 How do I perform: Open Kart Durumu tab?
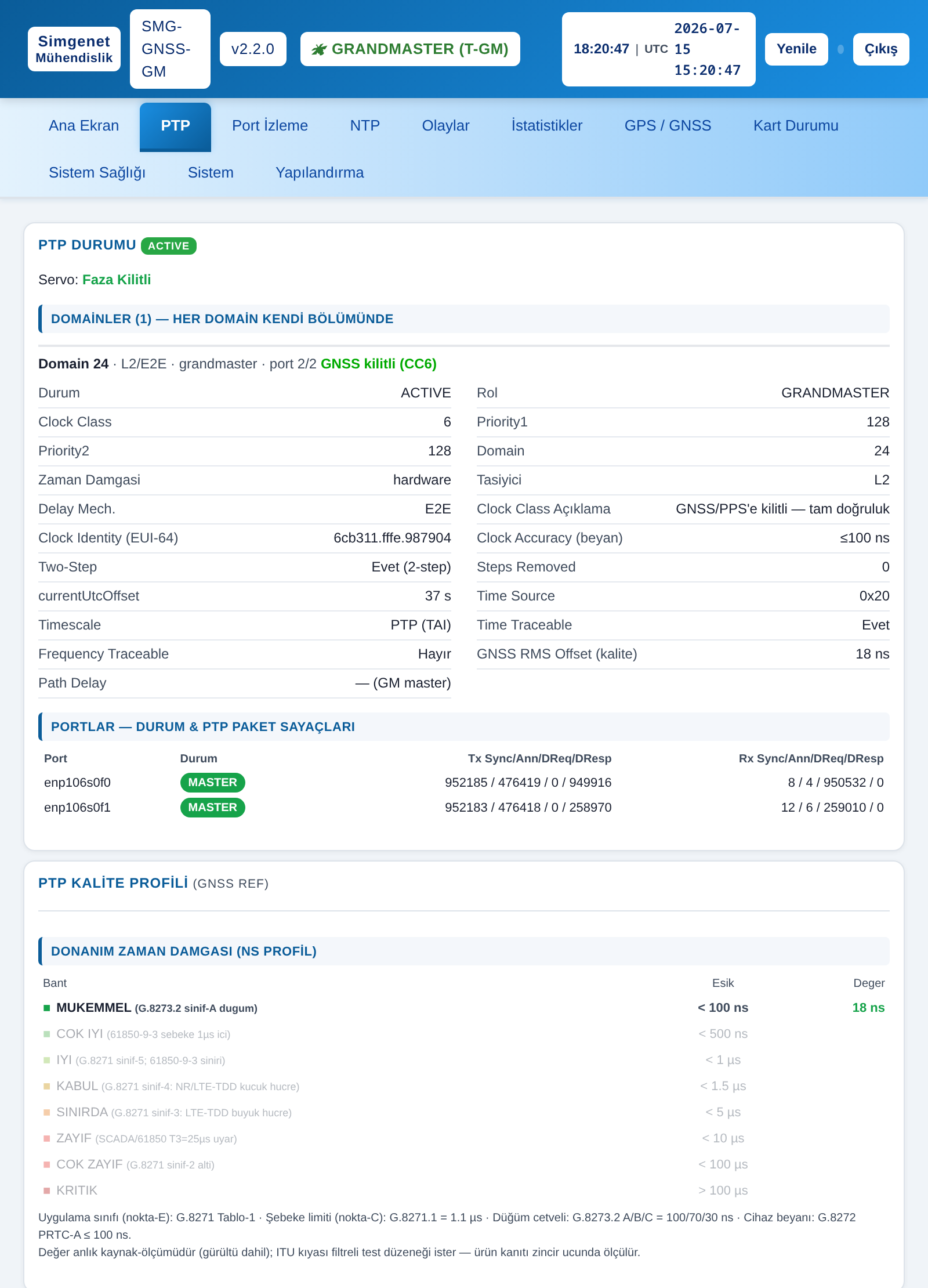pyautogui.click(x=796, y=126)
